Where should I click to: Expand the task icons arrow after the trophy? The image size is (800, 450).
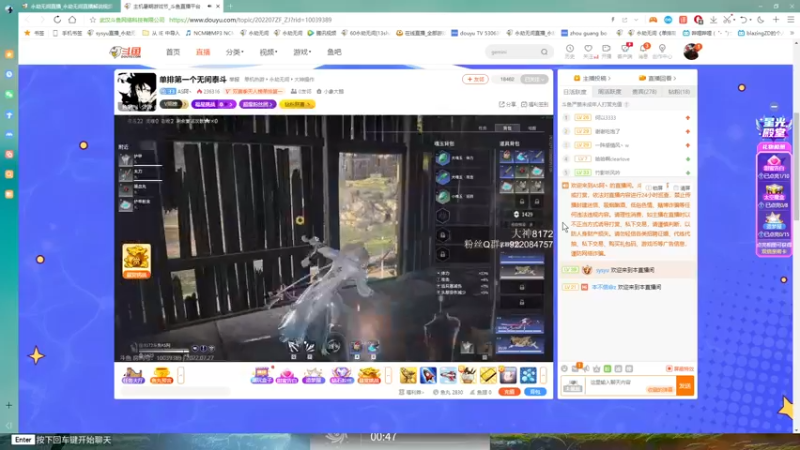coord(181,376)
